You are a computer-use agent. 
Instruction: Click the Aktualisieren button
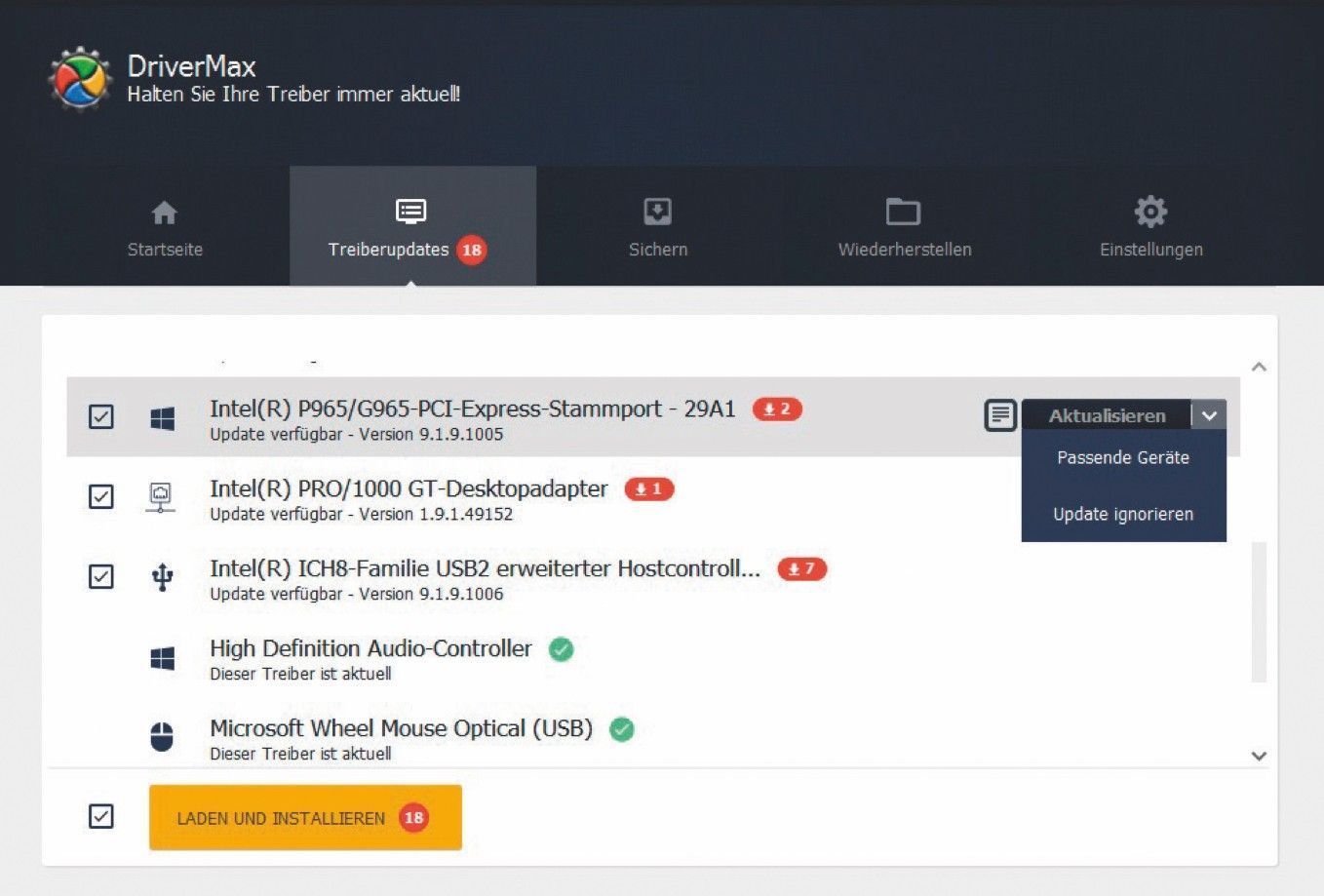[1107, 415]
